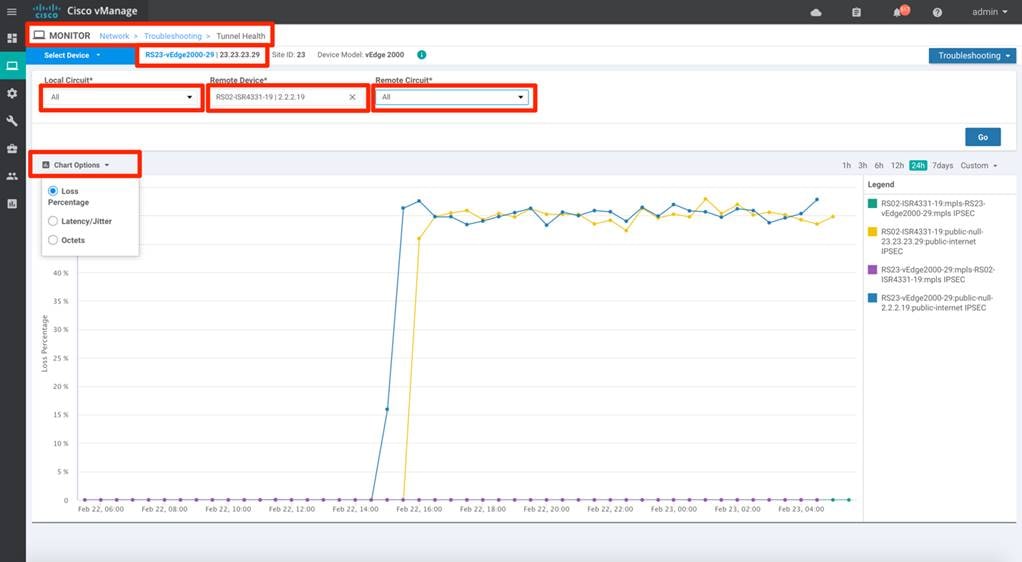Open the vAnalytics chart sidebar icon
Image resolution: width=1022 pixels, height=562 pixels.
tap(12, 203)
